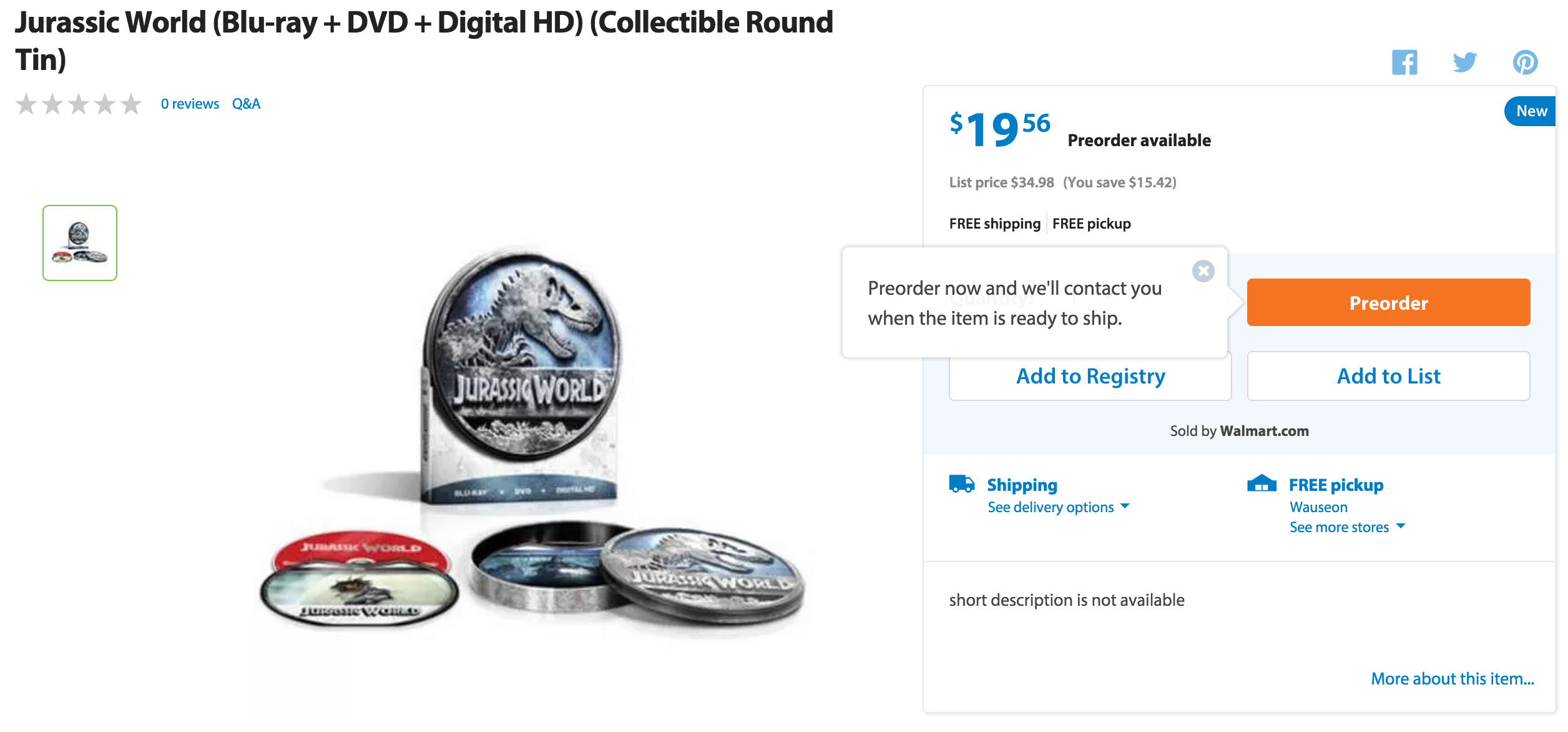Click the orange Preorder button
Screen dimensions: 1568x732
click(x=1388, y=302)
